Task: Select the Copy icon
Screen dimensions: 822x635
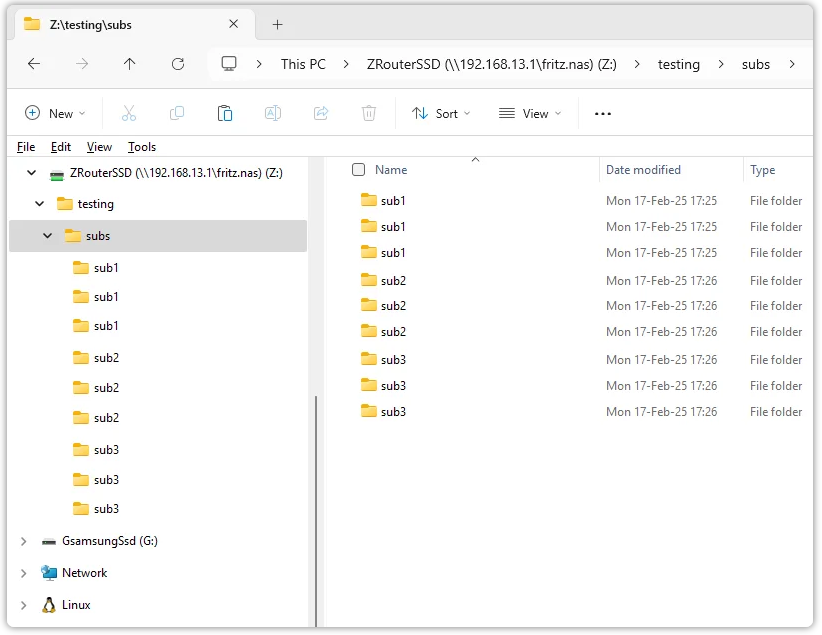Action: coord(176,113)
